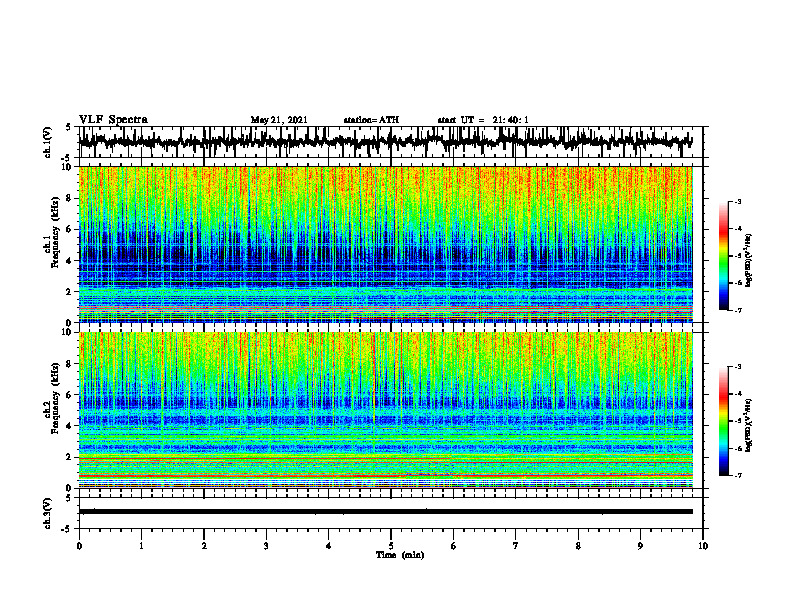The image size is (792, 612).
Task: Click ch.1 frequency tick label 2
Action: point(69,291)
